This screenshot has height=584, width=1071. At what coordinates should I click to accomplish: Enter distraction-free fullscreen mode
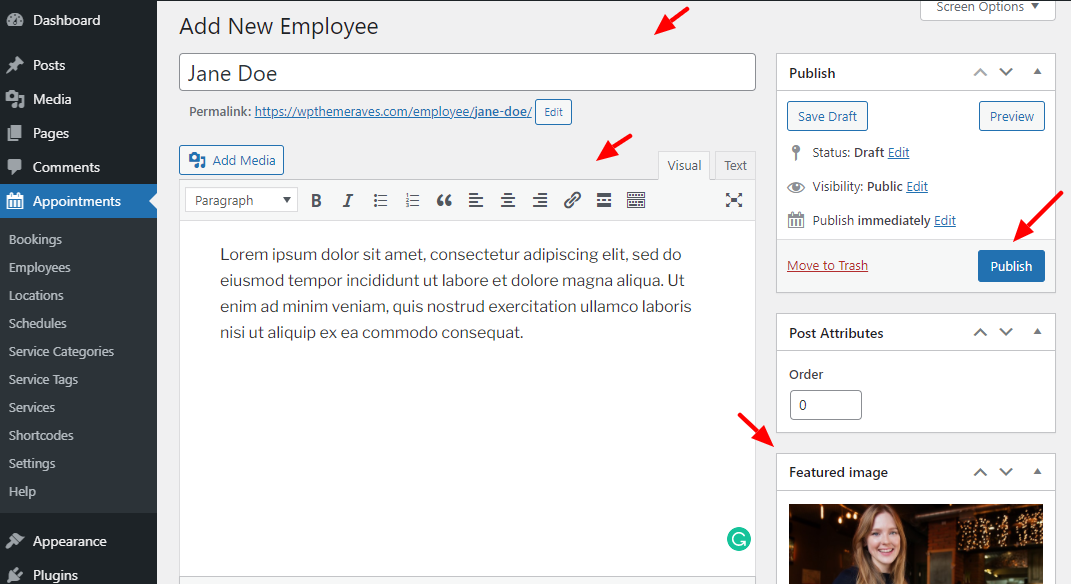(734, 200)
